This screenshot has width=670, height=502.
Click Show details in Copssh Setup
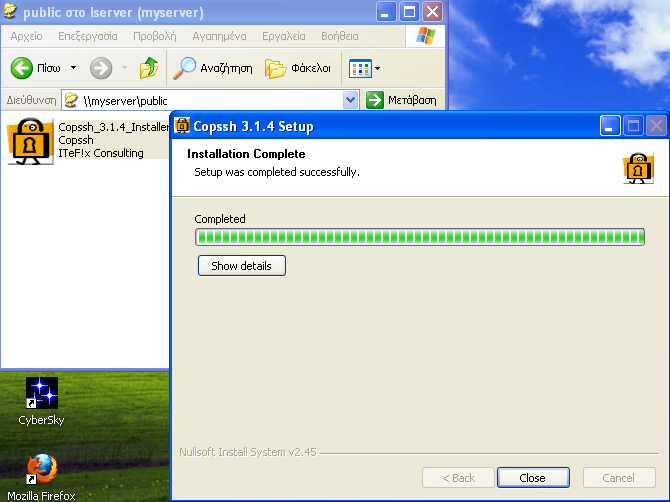click(x=241, y=266)
